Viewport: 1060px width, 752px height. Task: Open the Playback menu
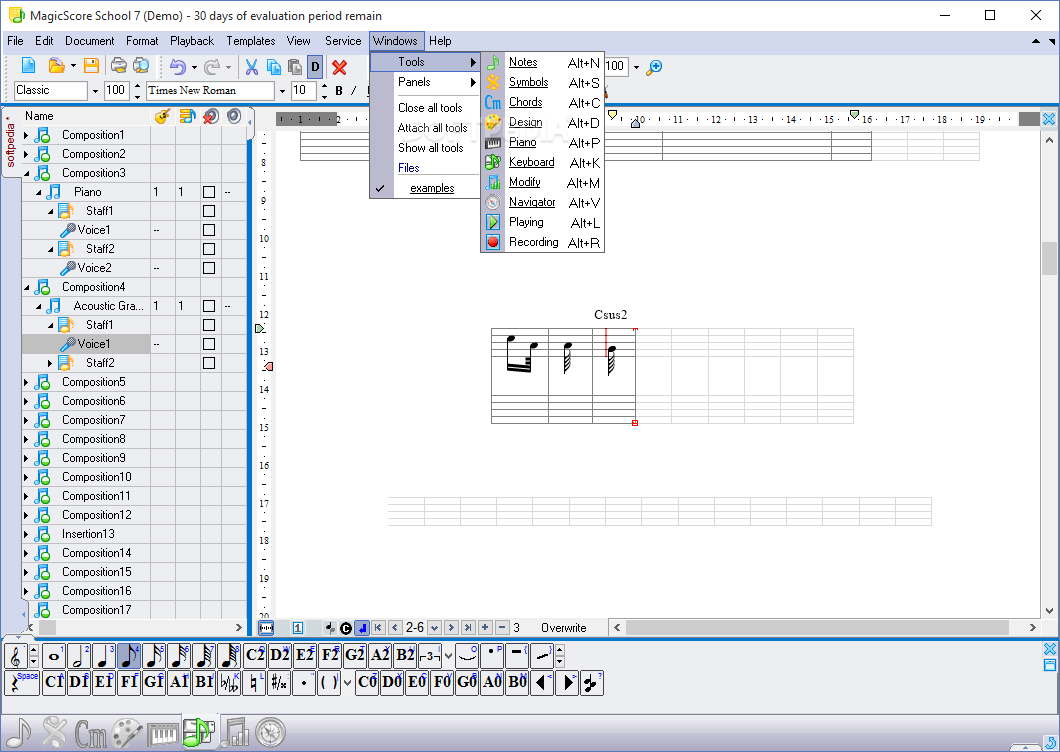click(x=191, y=41)
